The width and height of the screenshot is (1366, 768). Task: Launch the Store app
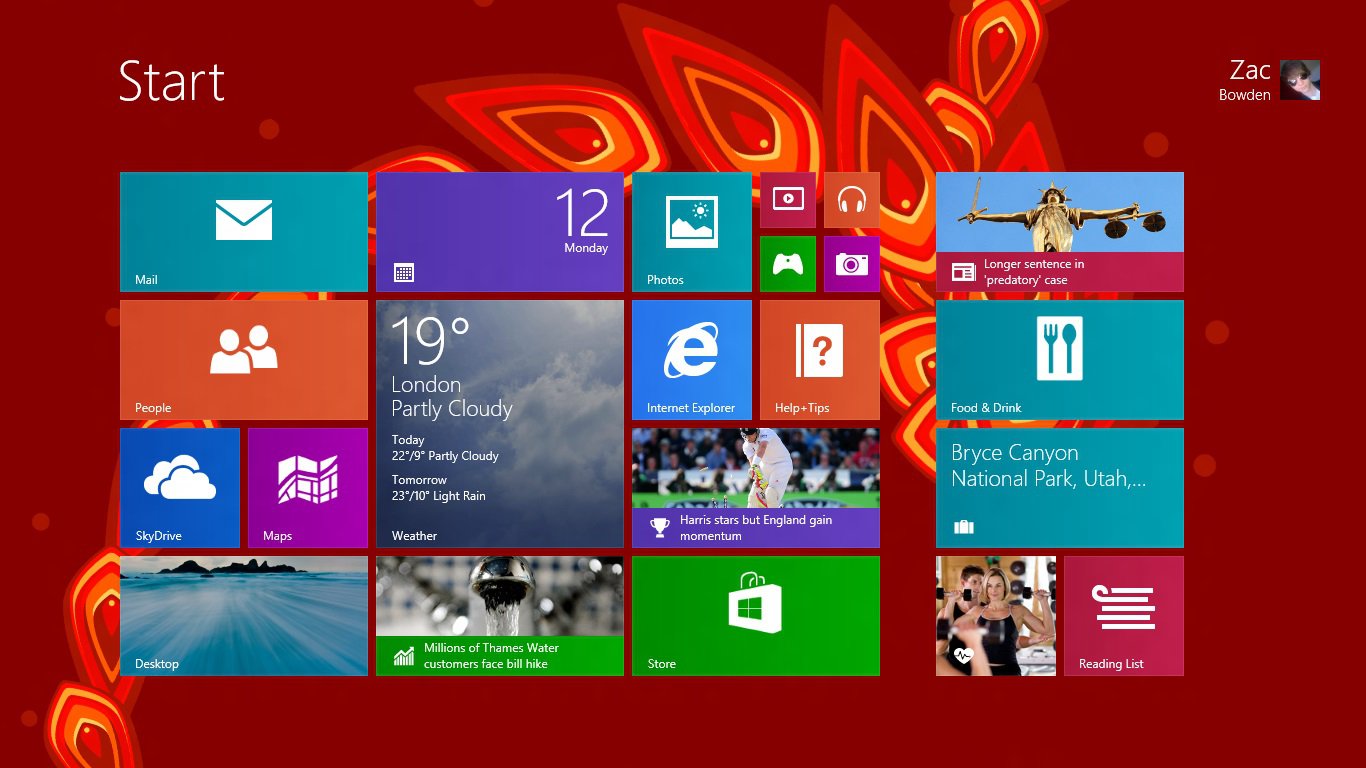pos(755,615)
